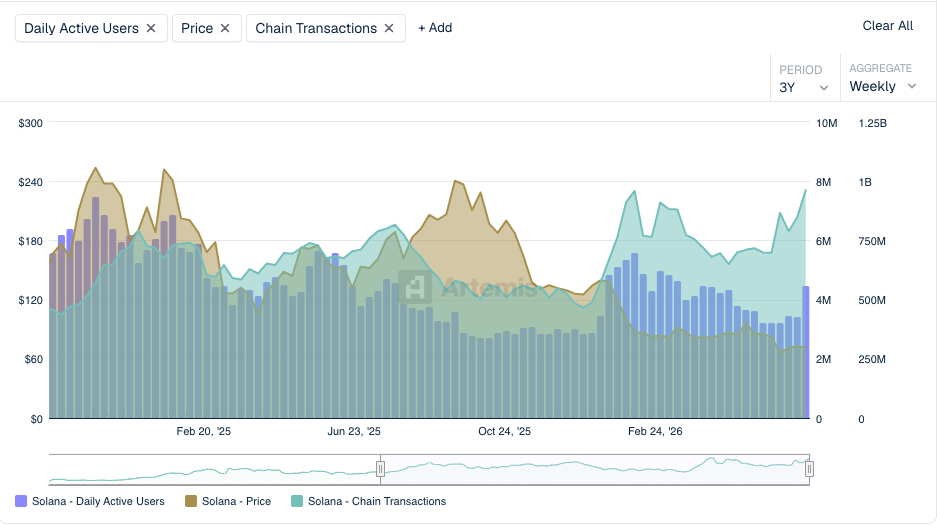Click Clear All metrics
The height and width of the screenshot is (525, 937).
pyautogui.click(x=887, y=26)
